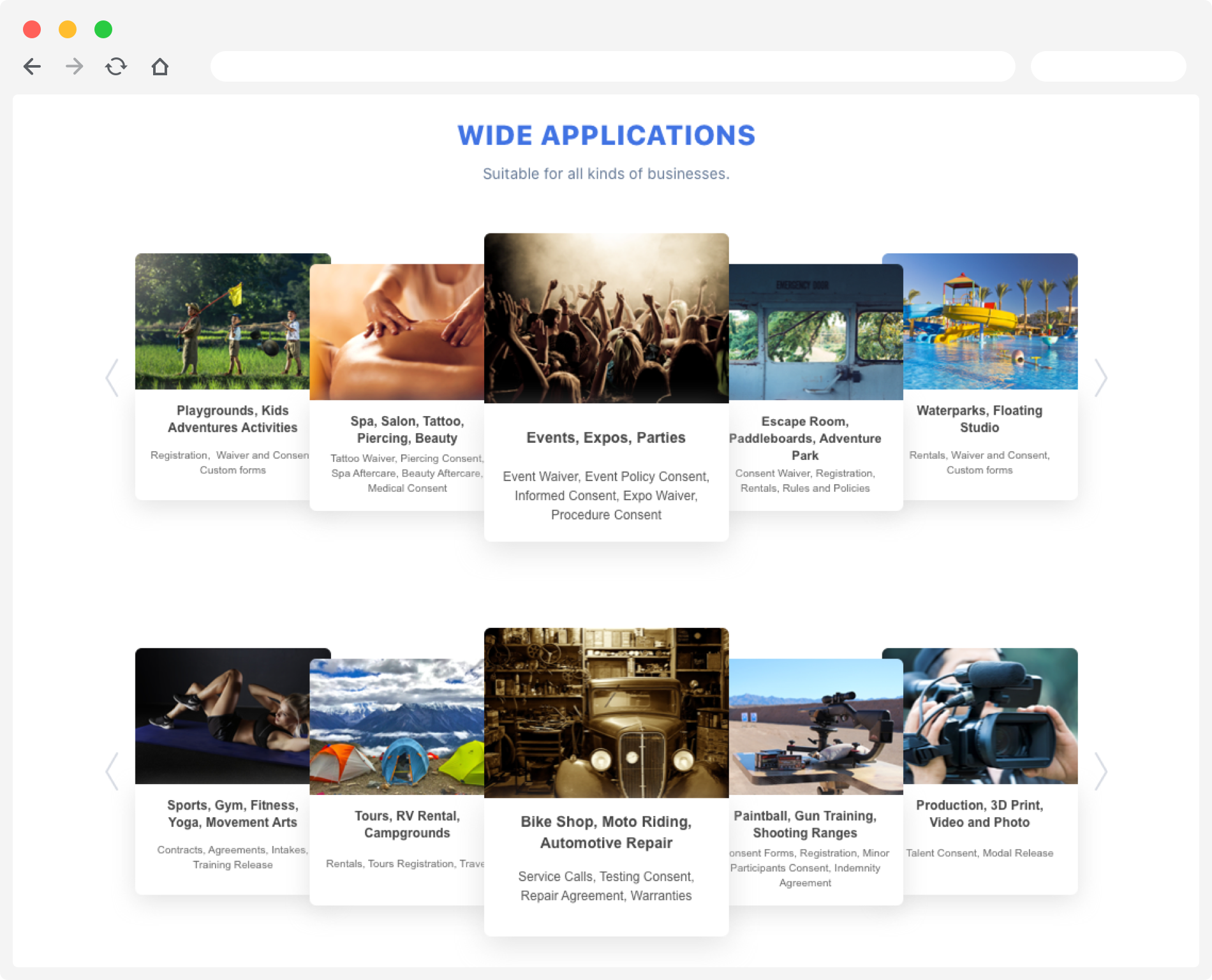Viewport: 1212px width, 980px height.
Task: Select Tours, RV Rental, Campgrounds title
Action: 407,824
